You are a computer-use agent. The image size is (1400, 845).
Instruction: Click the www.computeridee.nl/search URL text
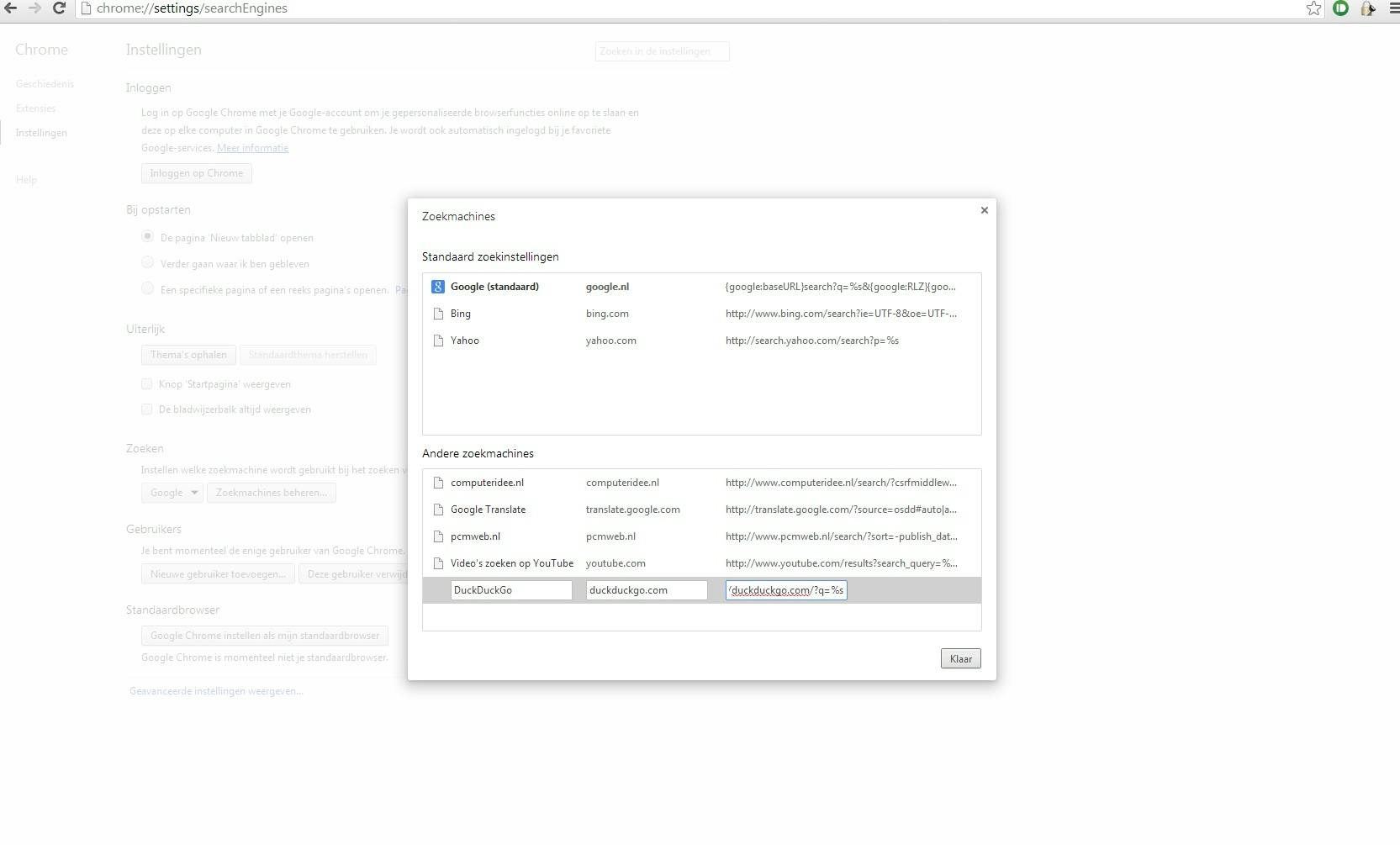[841, 483]
